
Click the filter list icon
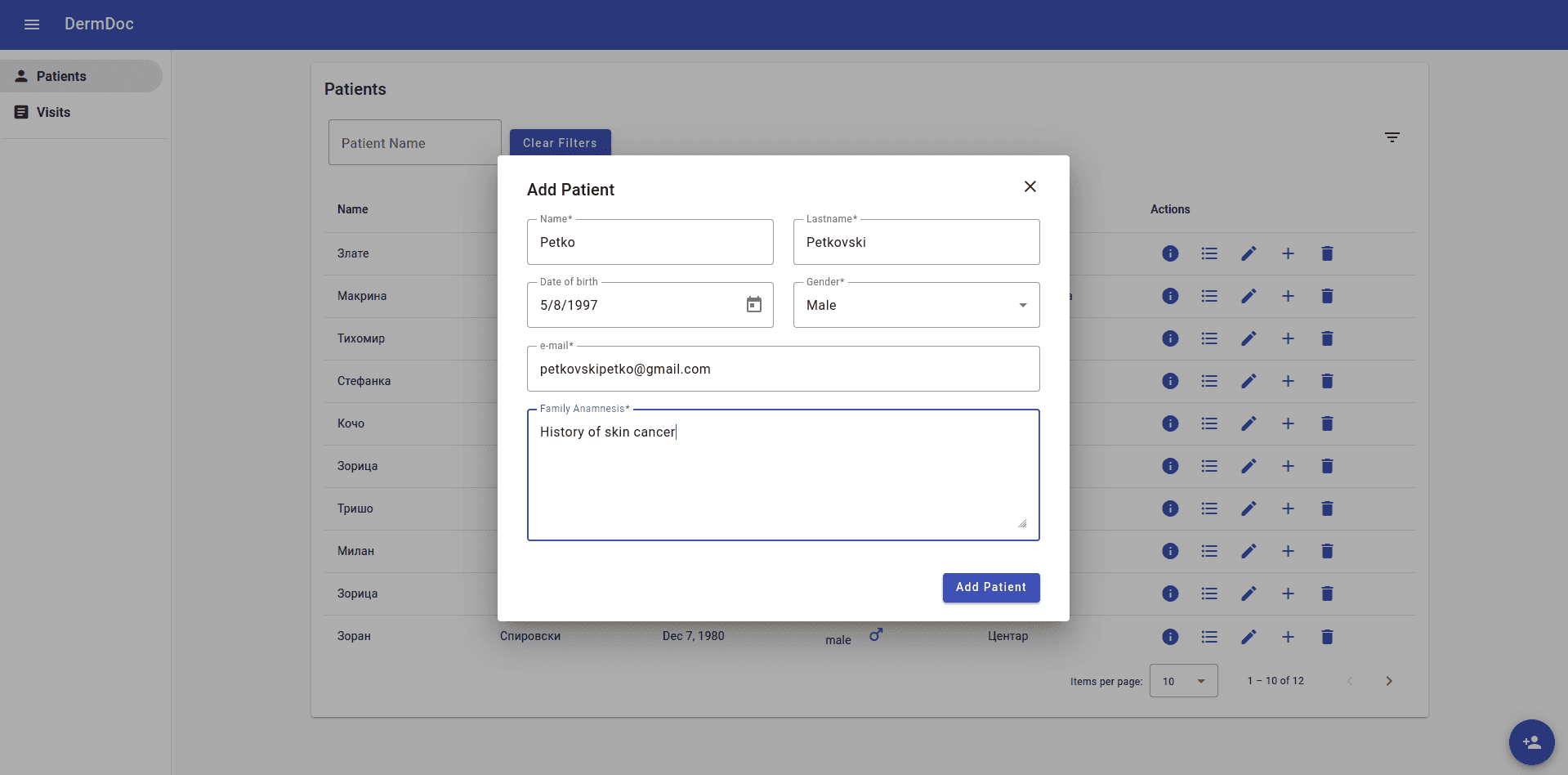[x=1392, y=137]
